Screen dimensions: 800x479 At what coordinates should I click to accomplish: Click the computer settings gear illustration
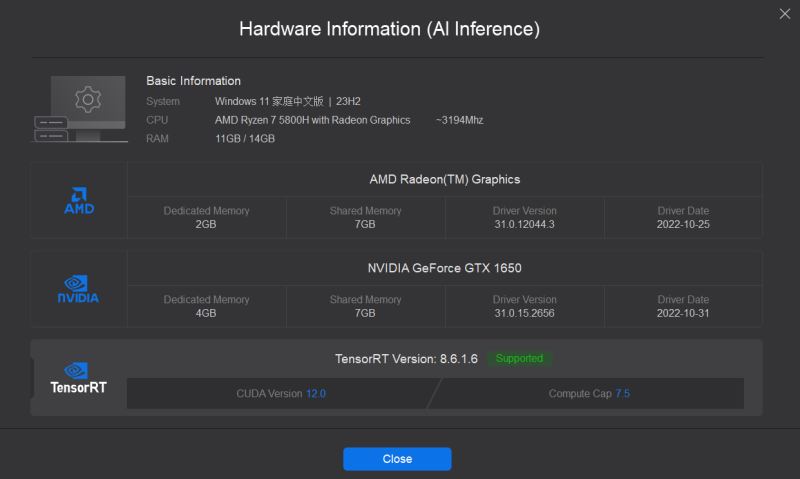pyautogui.click(x=80, y=109)
